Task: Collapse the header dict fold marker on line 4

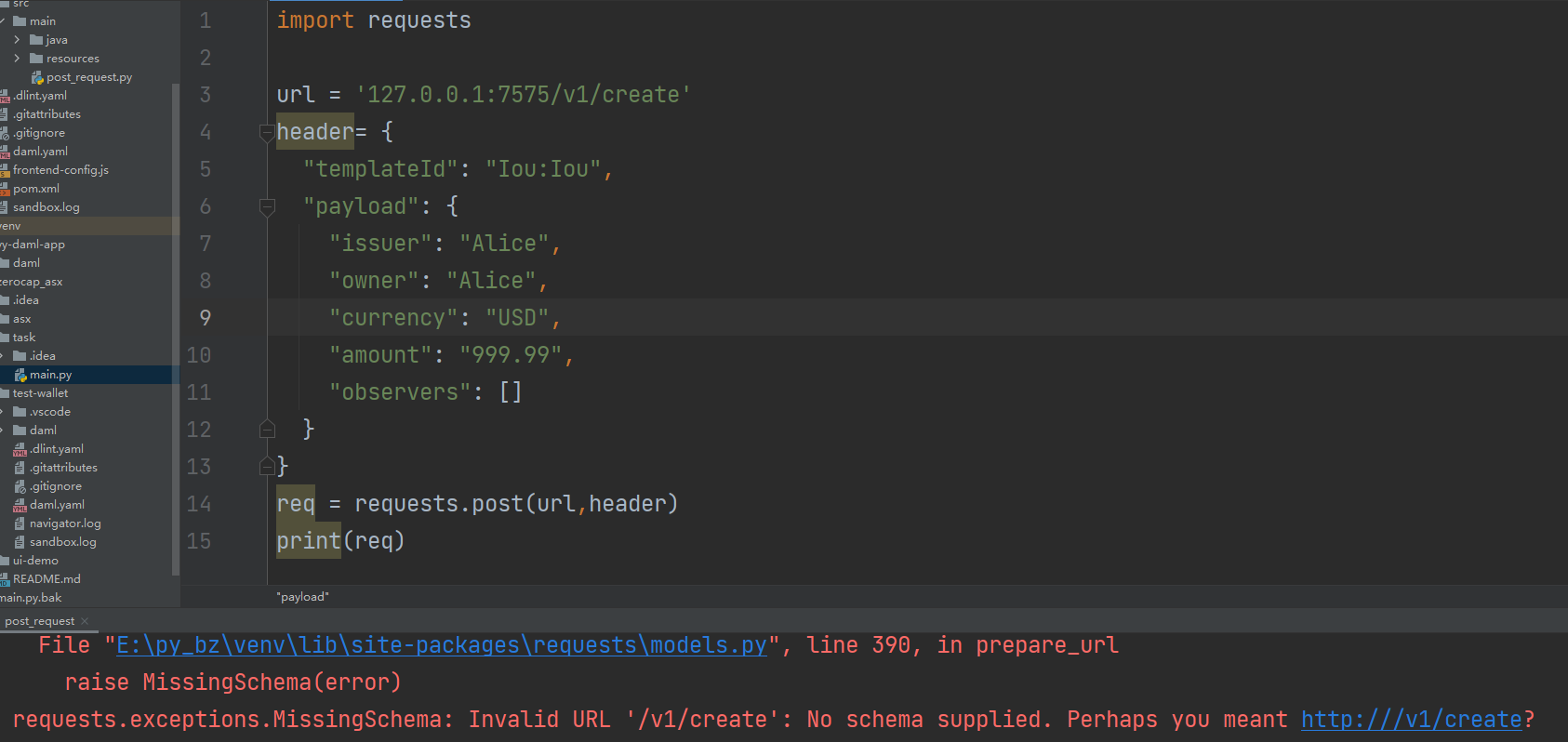Action: 267,132
